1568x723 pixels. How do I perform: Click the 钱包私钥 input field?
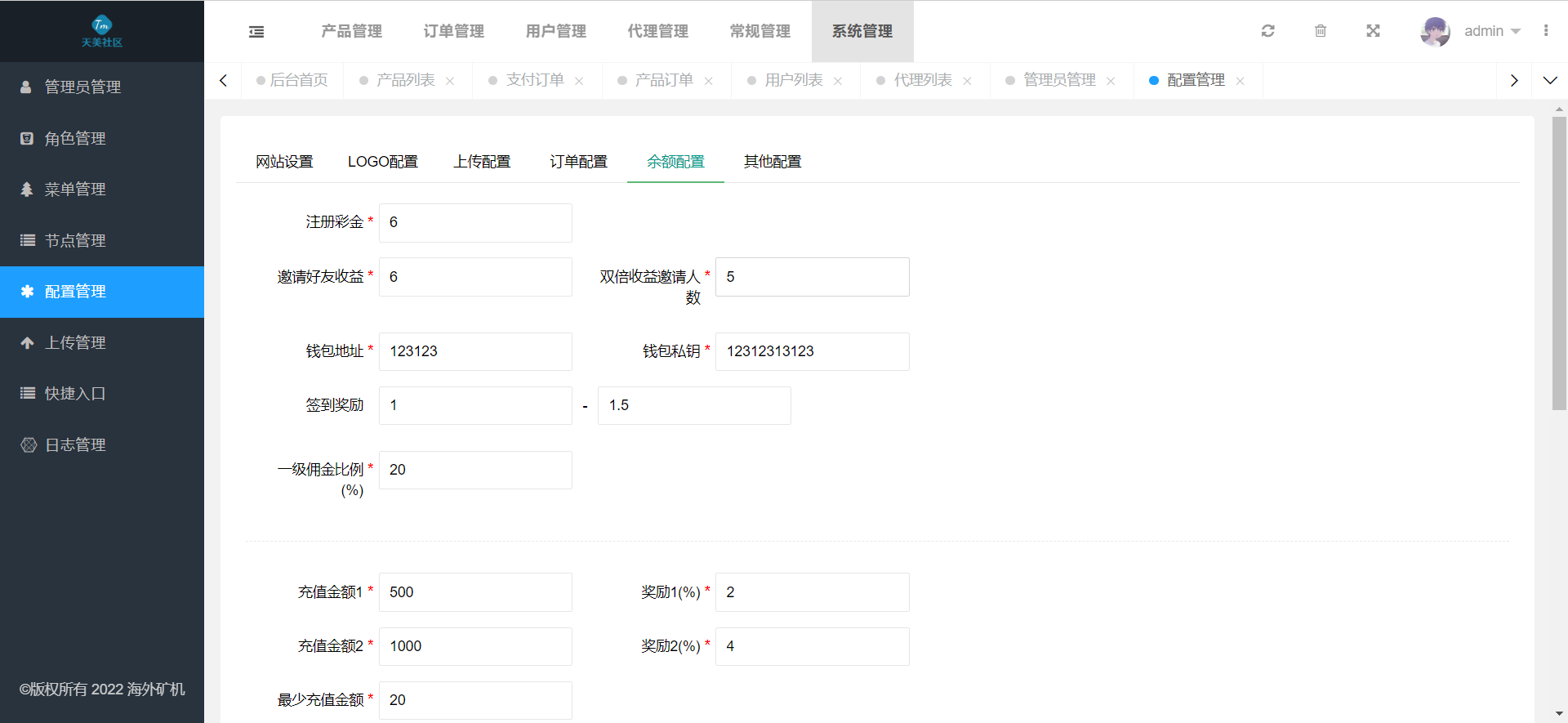coord(813,351)
